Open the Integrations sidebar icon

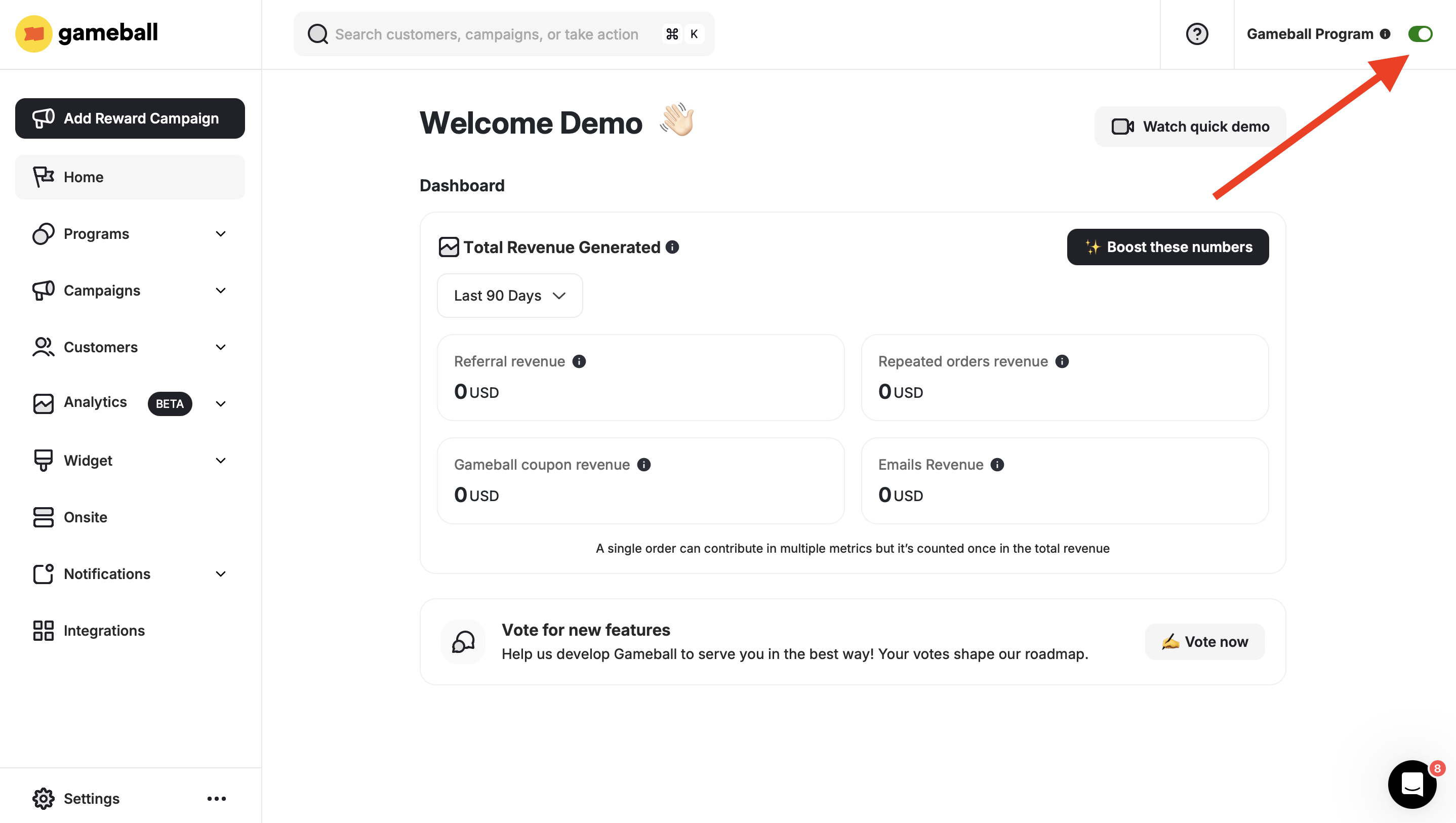[x=43, y=630]
